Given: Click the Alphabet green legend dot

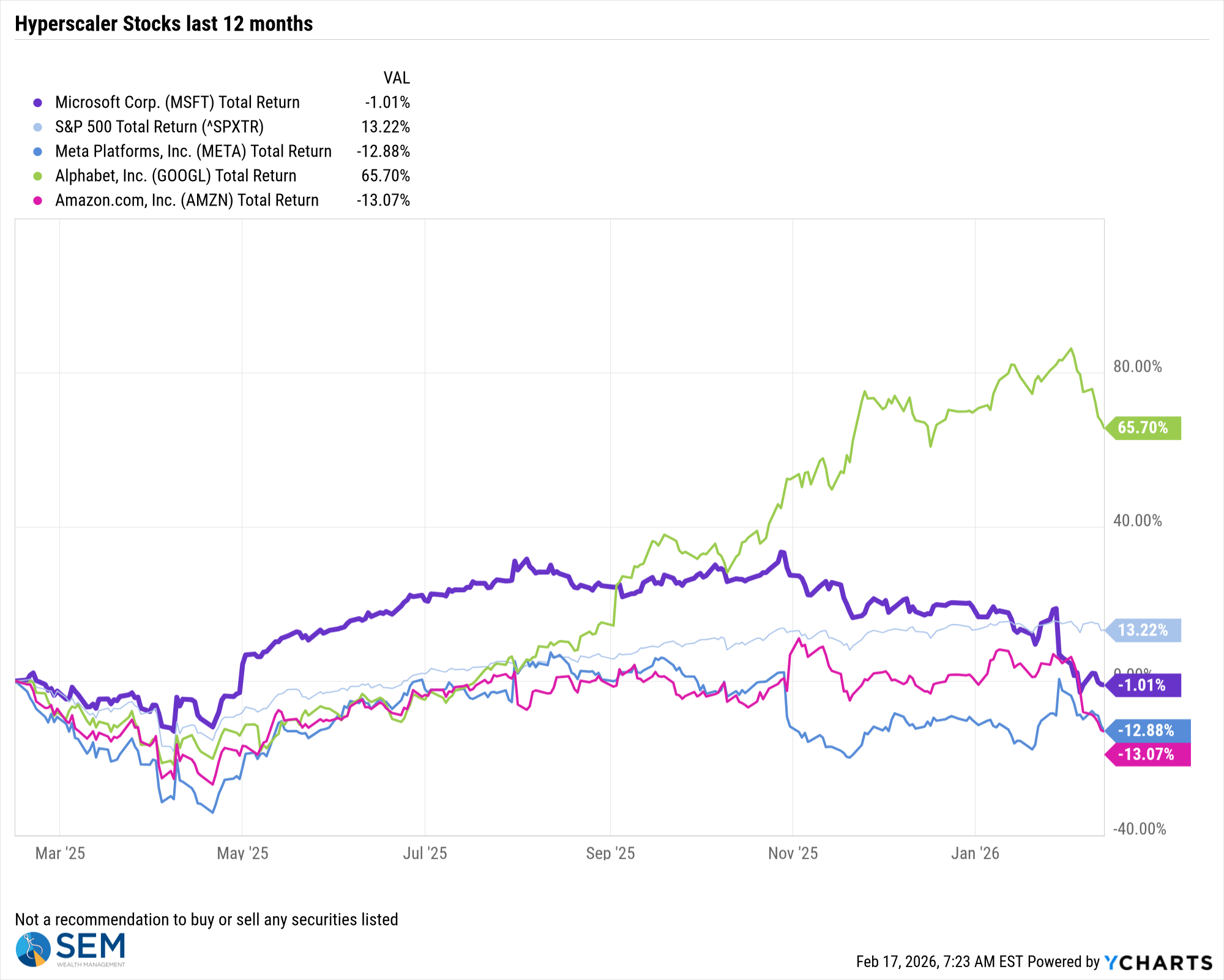Looking at the screenshot, I should point(38,176).
